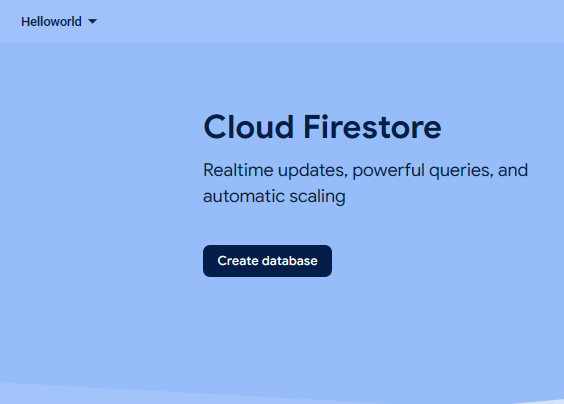
Task: Select the Cloud Firestore heading text
Action: click(322, 127)
